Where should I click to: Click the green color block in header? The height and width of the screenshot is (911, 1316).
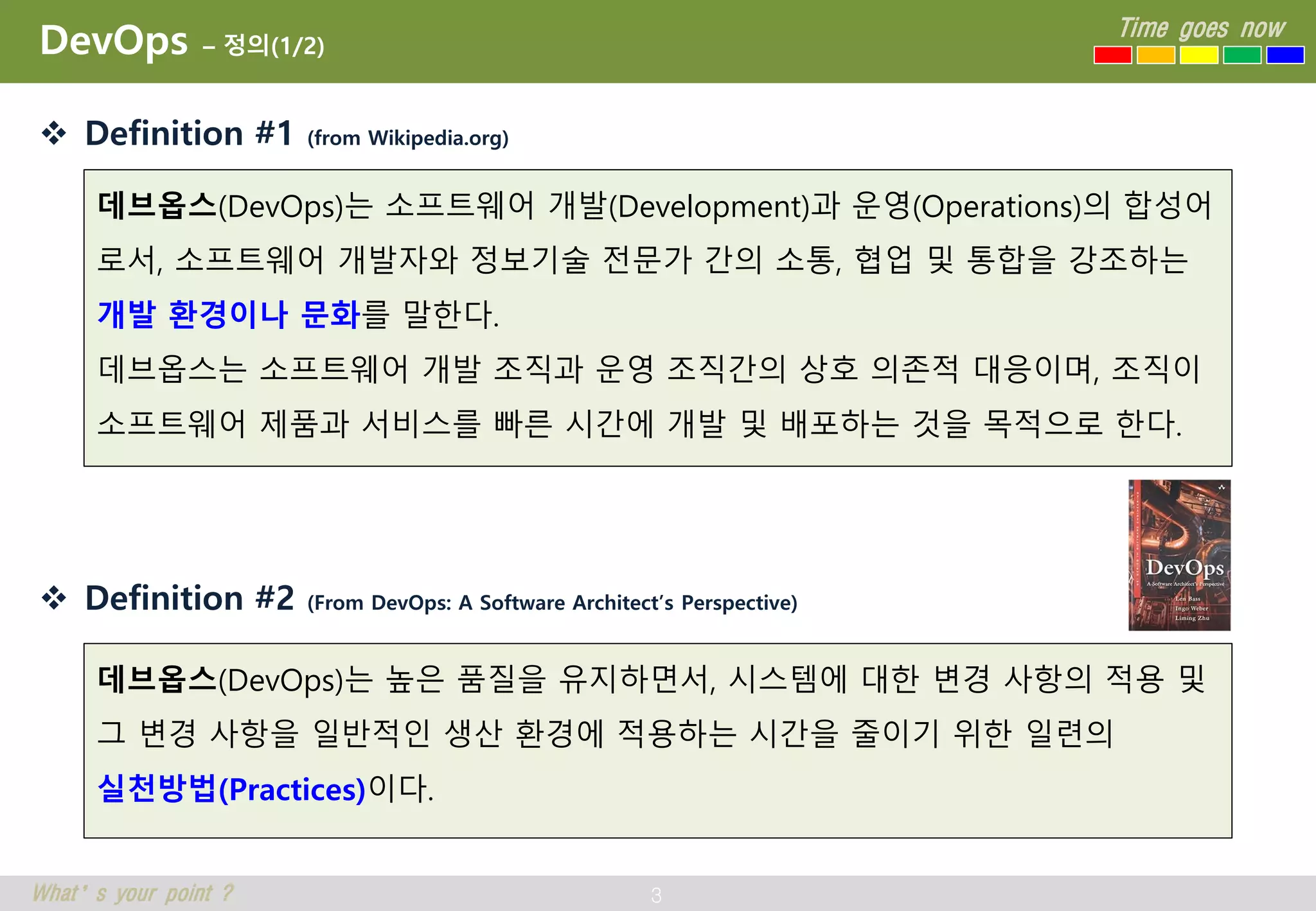[x=1241, y=55]
